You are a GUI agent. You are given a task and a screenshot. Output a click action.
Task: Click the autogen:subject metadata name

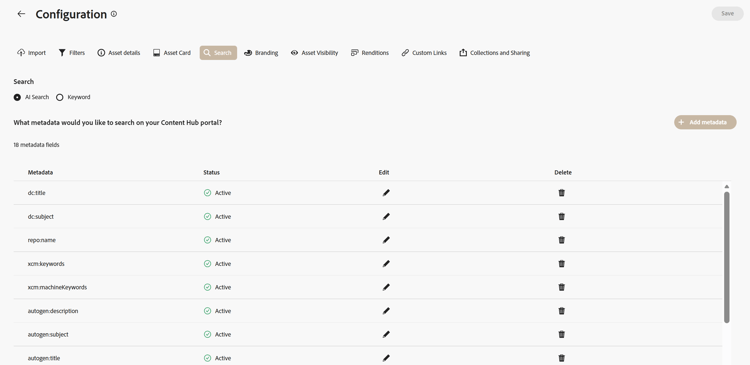(48, 334)
